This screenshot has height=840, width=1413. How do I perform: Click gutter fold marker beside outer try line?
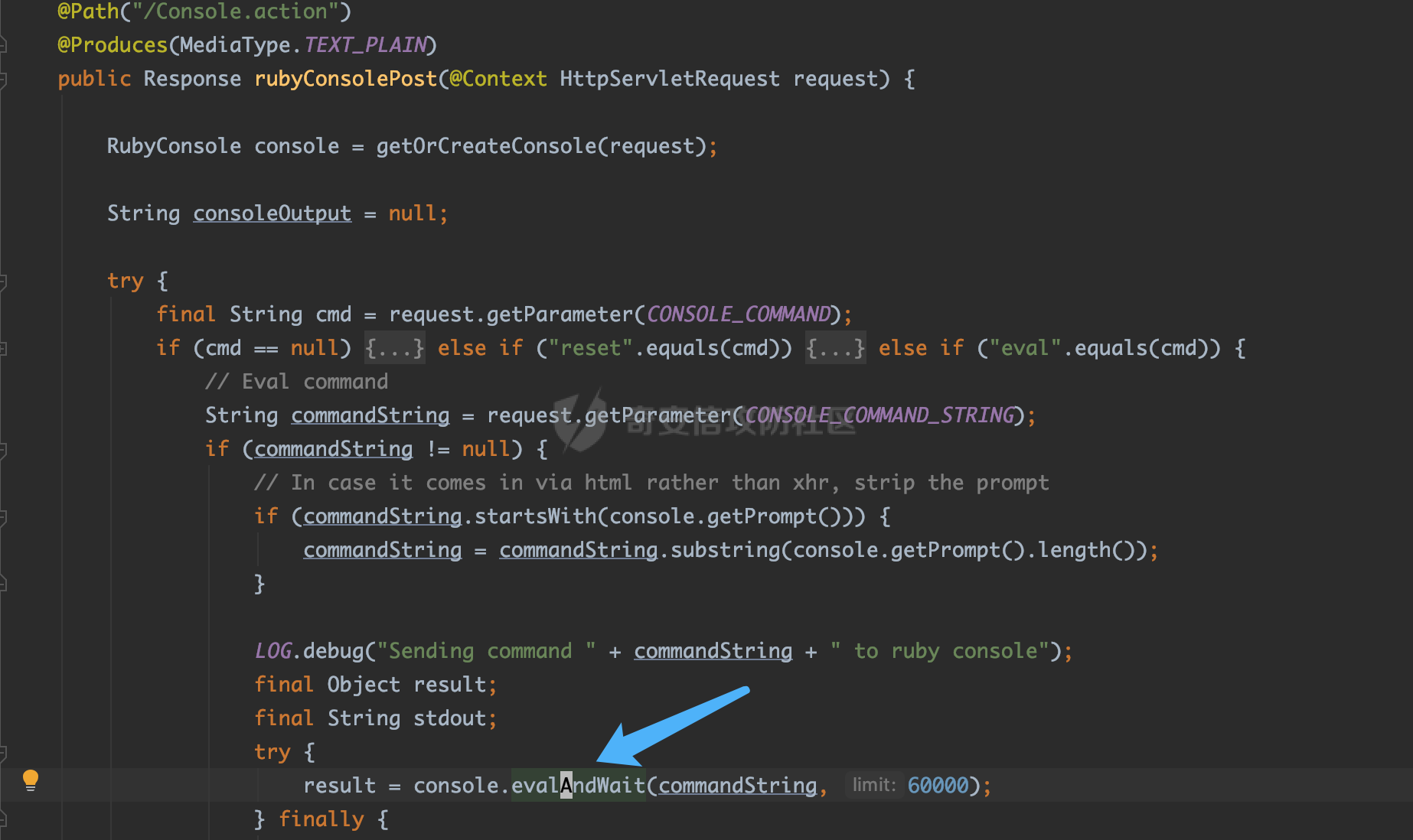point(3,282)
